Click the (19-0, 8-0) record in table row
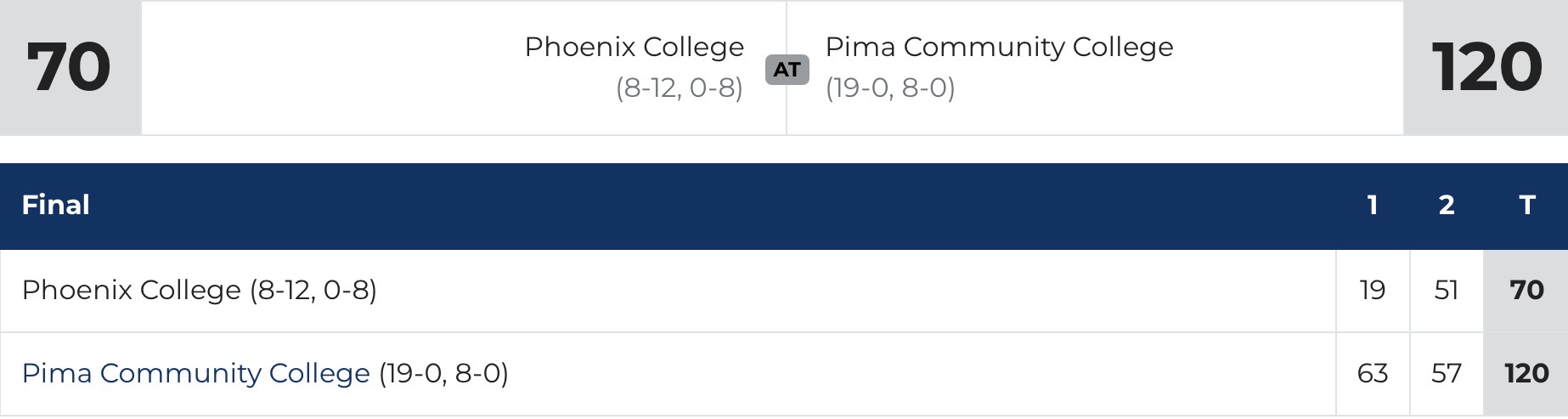 443,373
